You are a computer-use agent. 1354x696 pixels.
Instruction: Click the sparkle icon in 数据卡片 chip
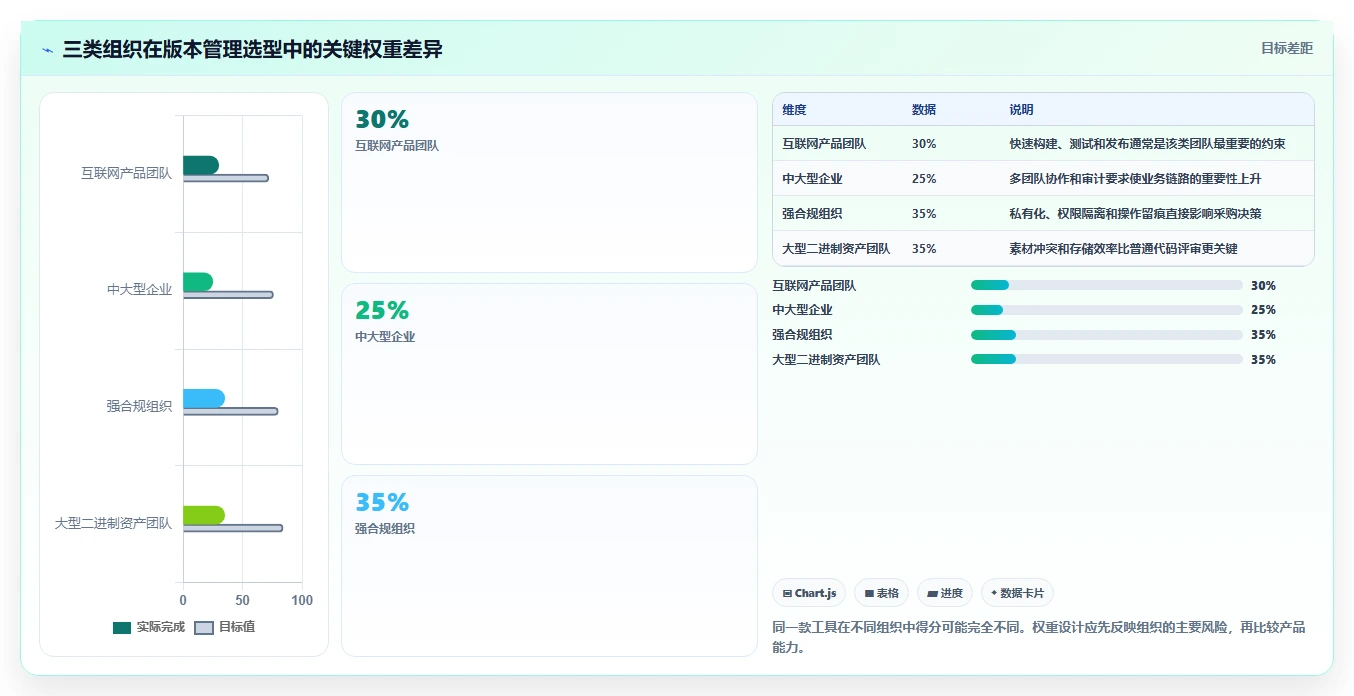(x=994, y=593)
